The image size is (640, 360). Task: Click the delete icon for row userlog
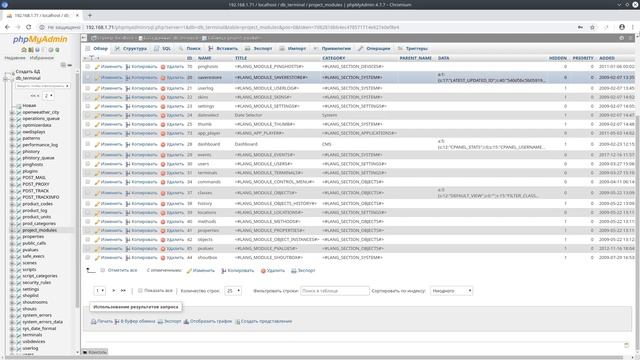163,88
